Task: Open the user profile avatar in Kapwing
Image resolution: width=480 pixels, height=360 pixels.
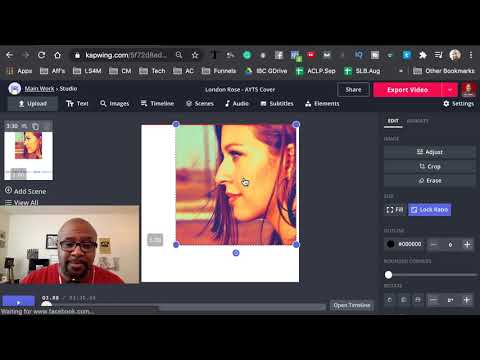Action: [468, 90]
